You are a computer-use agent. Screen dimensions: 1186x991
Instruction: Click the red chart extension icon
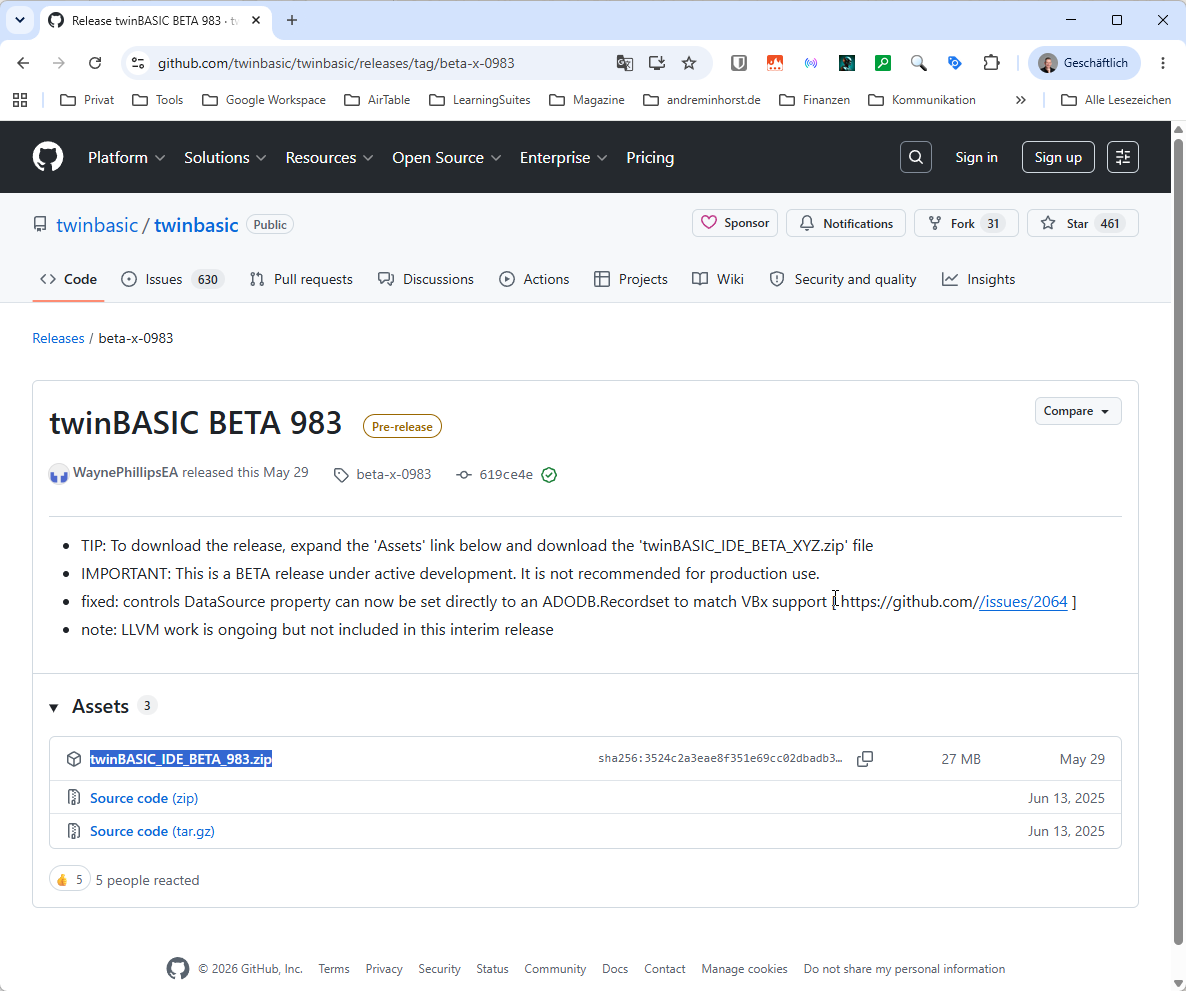pyautogui.click(x=775, y=63)
